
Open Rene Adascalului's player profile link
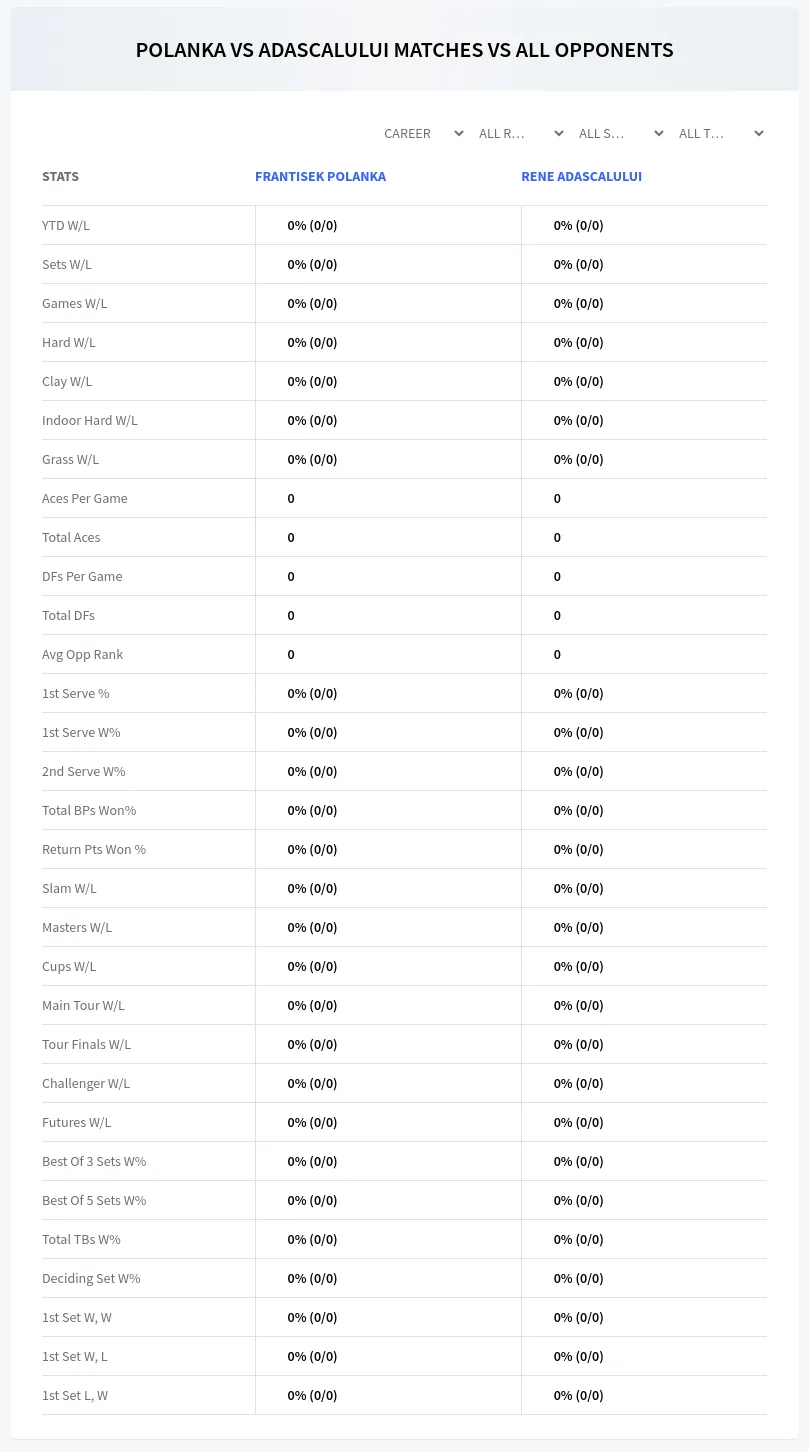[x=581, y=176]
